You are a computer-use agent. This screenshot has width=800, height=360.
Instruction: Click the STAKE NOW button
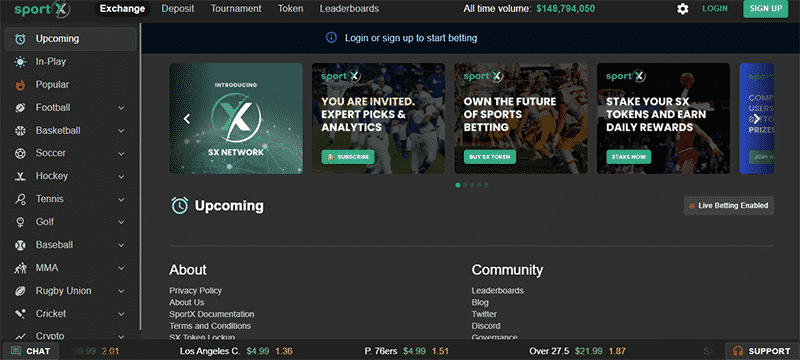(x=629, y=157)
